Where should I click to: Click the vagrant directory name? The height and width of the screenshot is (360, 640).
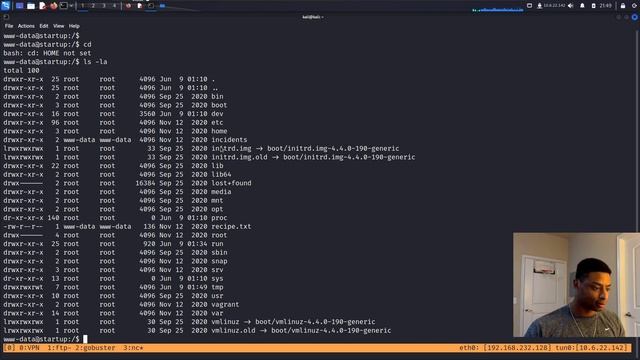click(225, 304)
